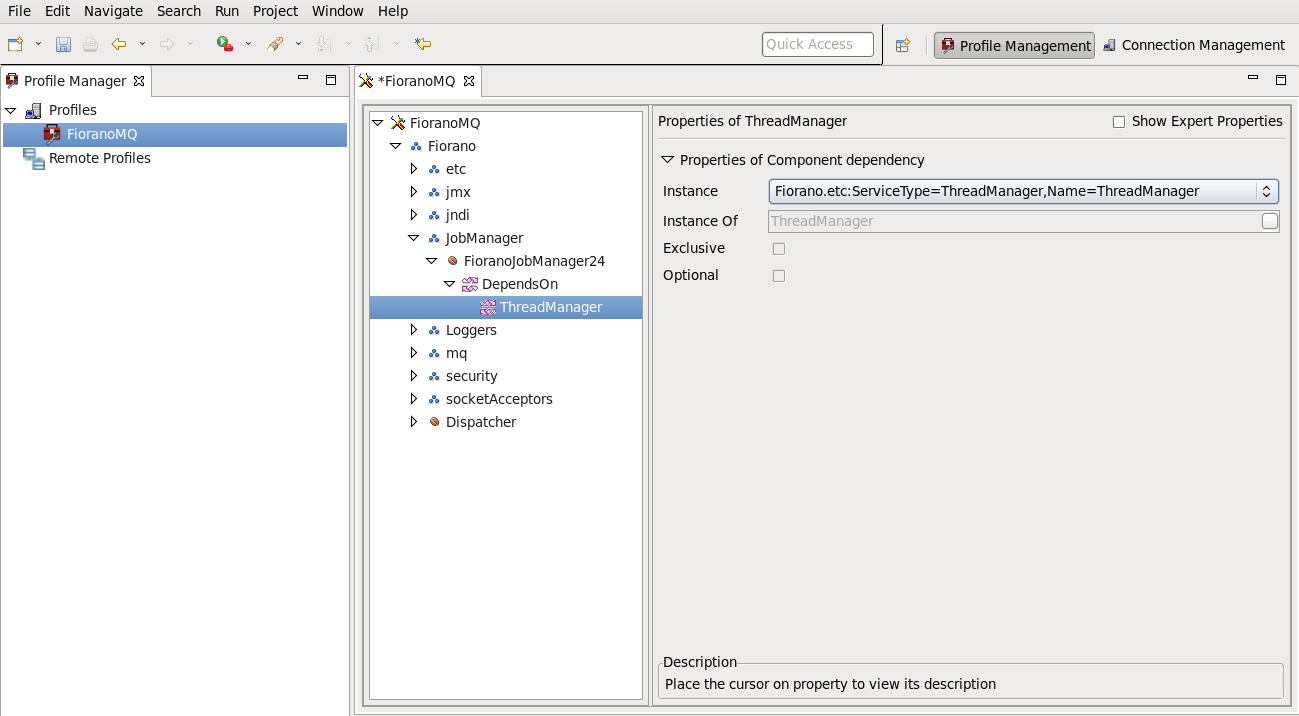This screenshot has height=716, width=1299.
Task: Switch to Connection Management perspective
Action: pos(1194,45)
